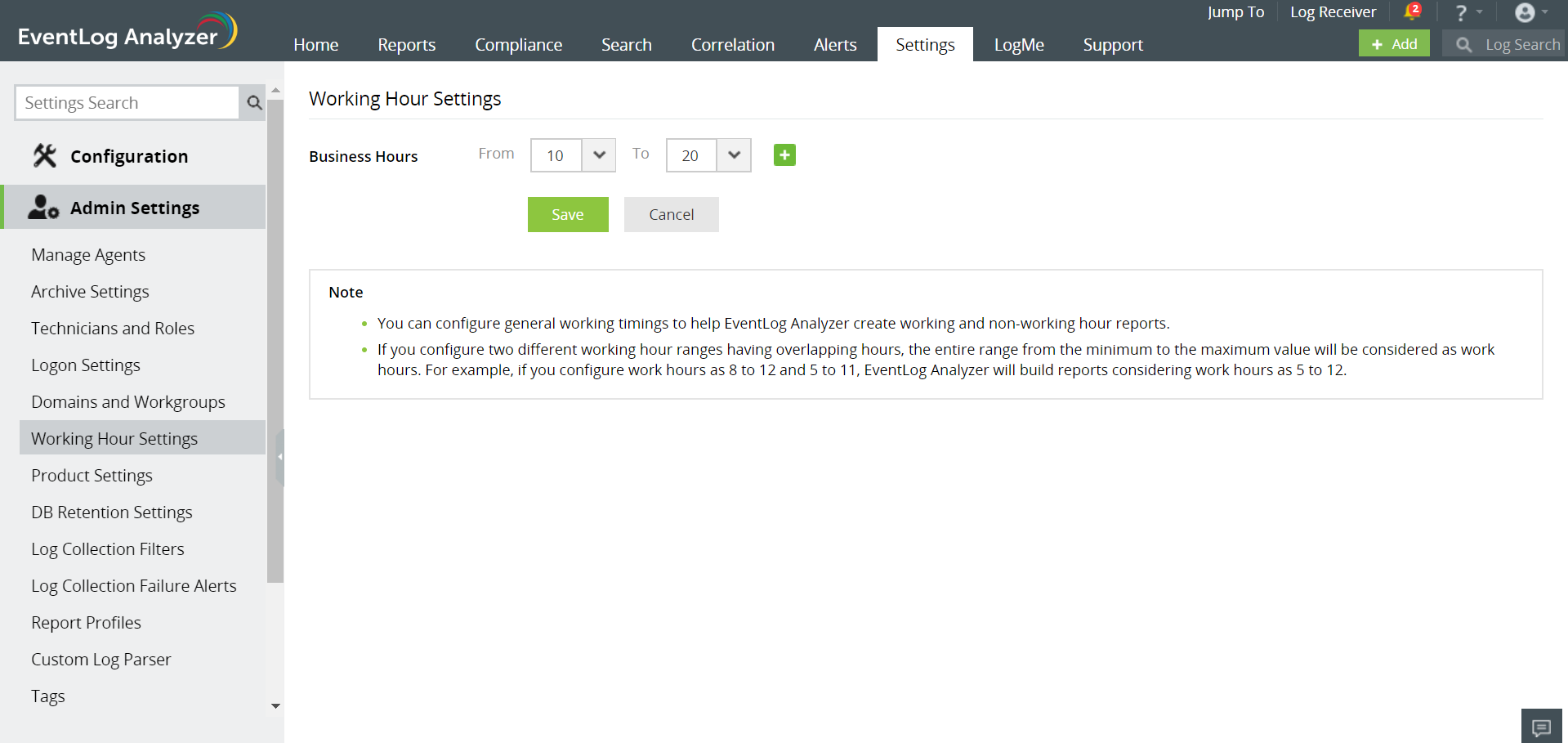Open Log Collection Filters
Viewport: 1568px width, 743px height.
pyautogui.click(x=108, y=549)
